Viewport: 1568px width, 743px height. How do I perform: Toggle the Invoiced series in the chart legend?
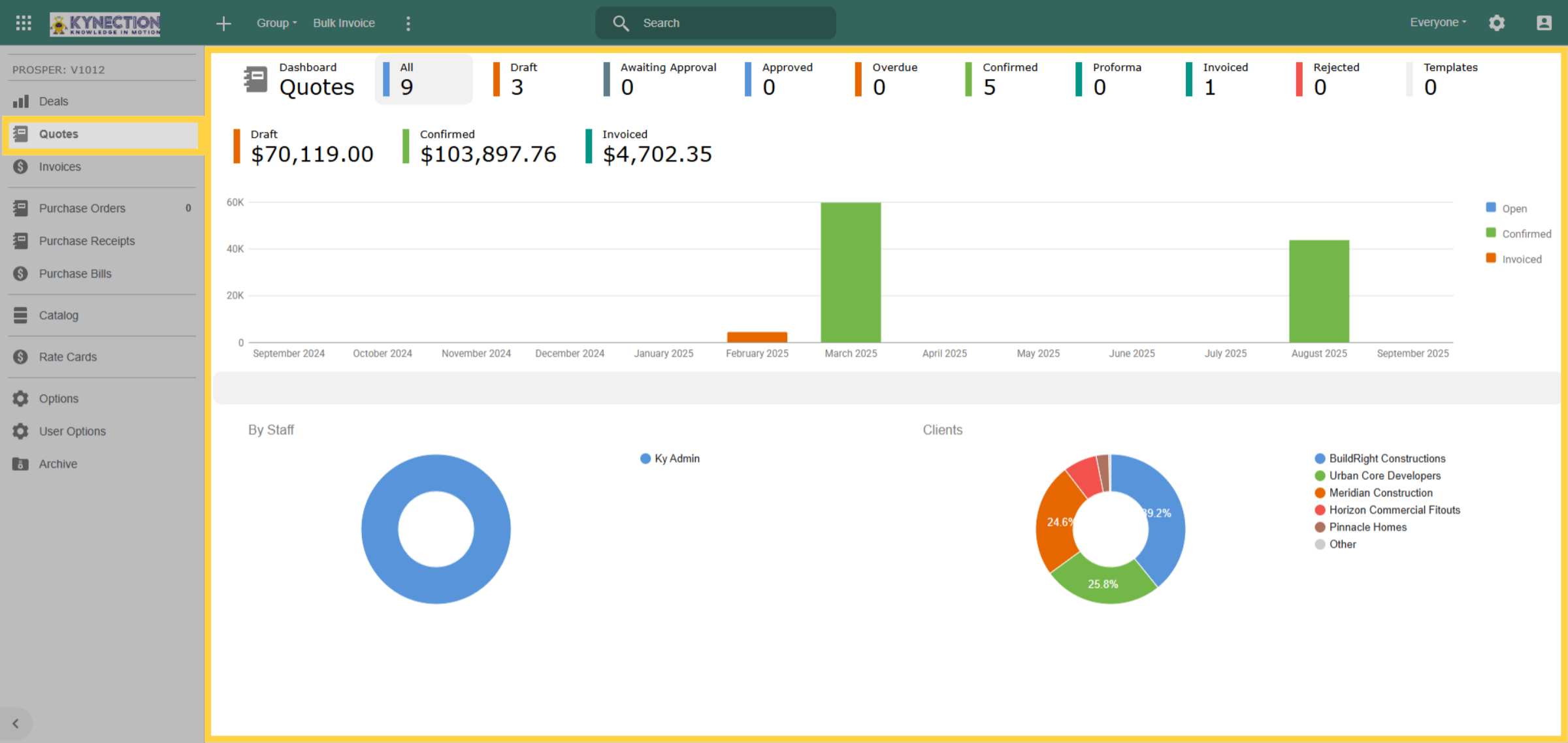pos(1514,259)
